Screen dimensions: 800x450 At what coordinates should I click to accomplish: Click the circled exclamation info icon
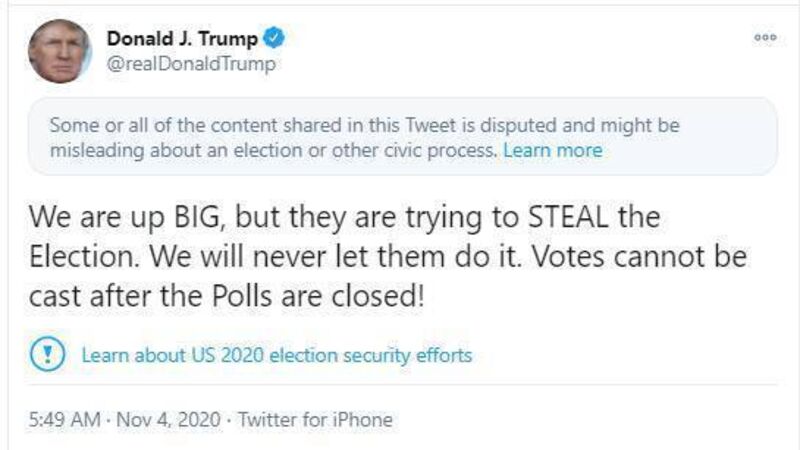tap(48, 354)
